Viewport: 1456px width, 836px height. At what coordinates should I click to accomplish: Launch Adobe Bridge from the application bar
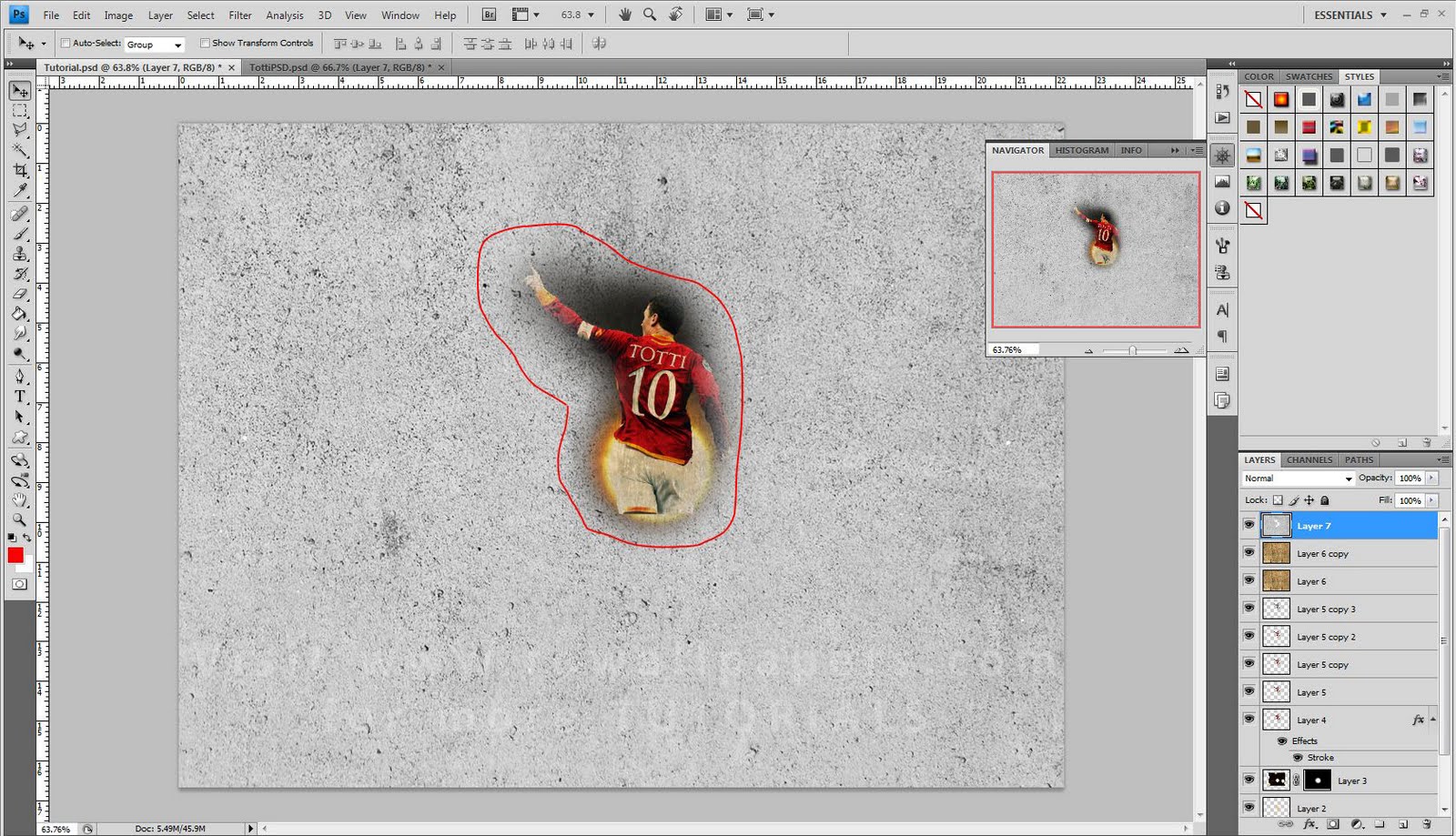(x=490, y=15)
